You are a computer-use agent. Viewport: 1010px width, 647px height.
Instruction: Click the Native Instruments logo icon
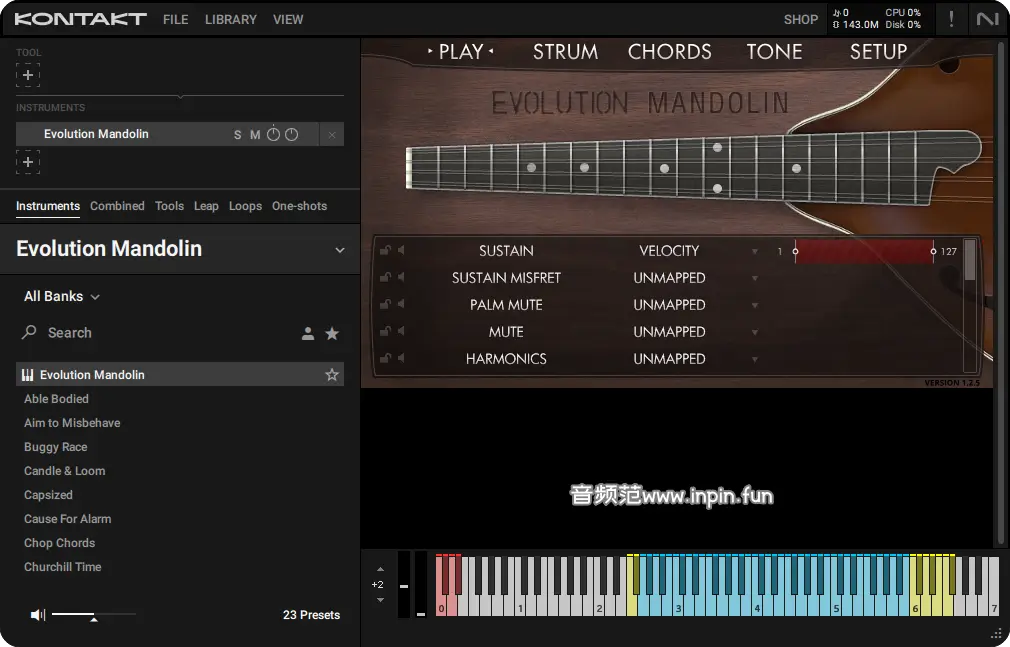coord(987,19)
